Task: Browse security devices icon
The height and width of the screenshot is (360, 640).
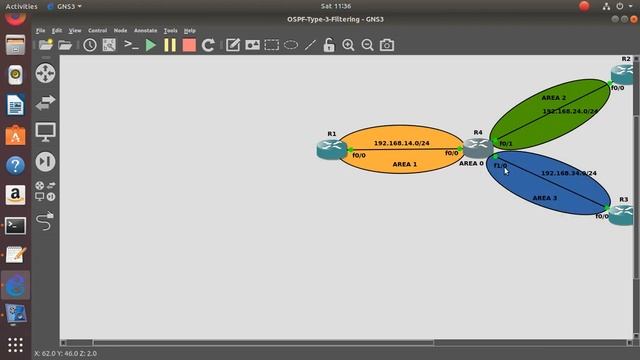Action: [45, 162]
